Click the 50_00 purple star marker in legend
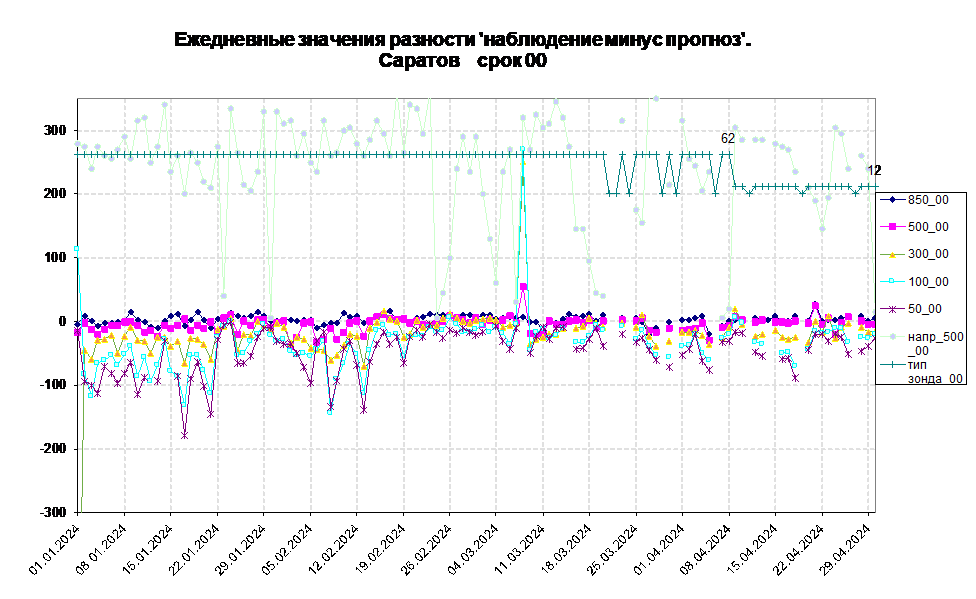 (x=892, y=309)
